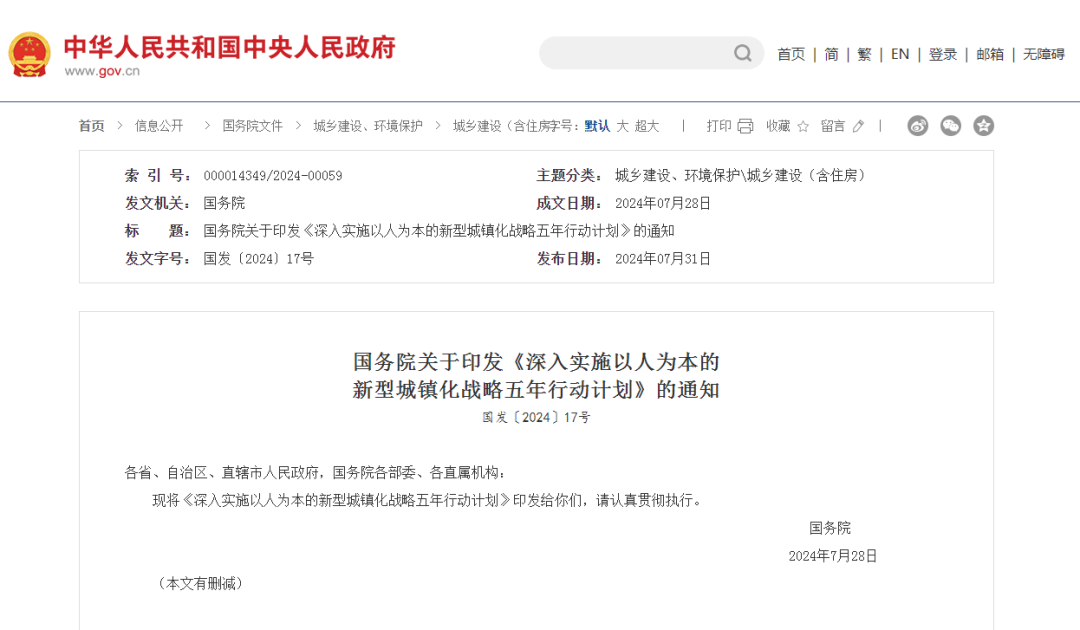Go to 国务院文件 in the breadcrumb
Screen dimensions: 1080x630
pos(252,126)
